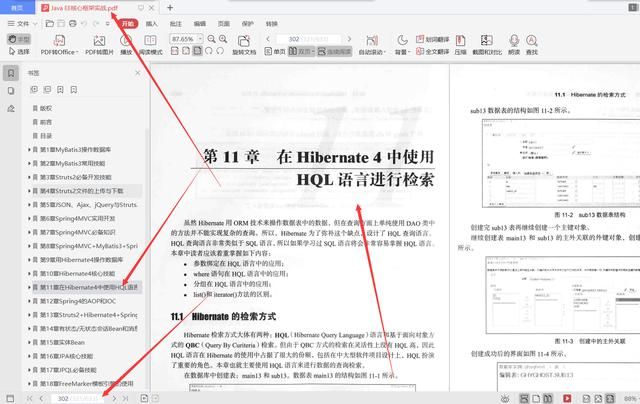Screen dimensions: 640x404
Task: Expand 第6章Spring4MVC实用开发 bookmark
Action: click(29, 218)
